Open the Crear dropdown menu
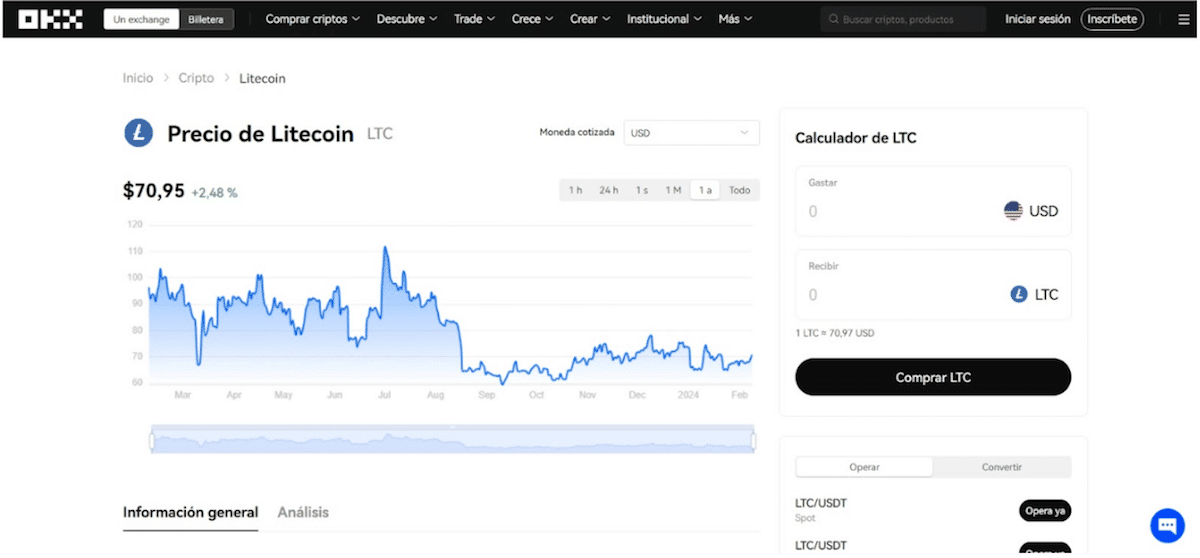 click(590, 19)
